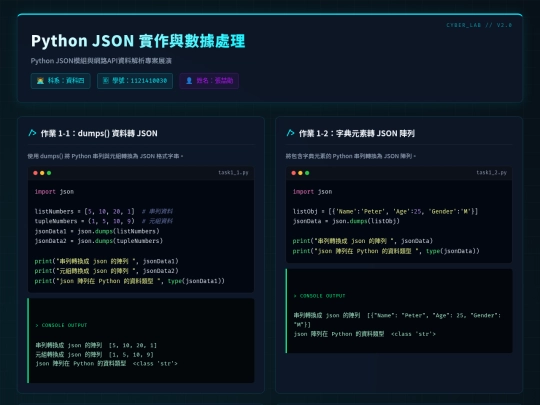Click the <class 'str'> output in right console

(413, 334)
